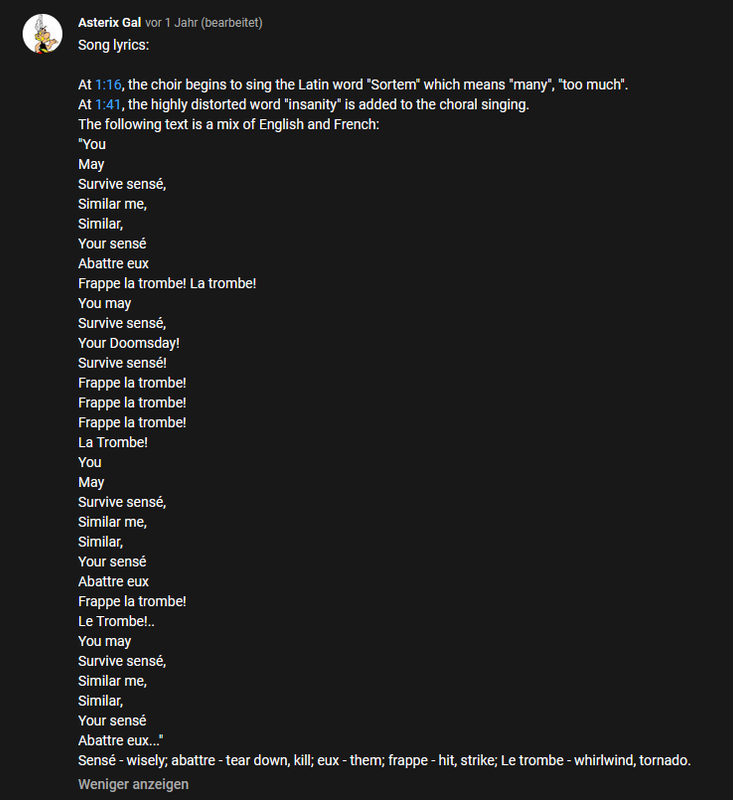Click the 'Survive sensé!' line with exclamation mark
This screenshot has height=800, width=733.
[x=122, y=363]
